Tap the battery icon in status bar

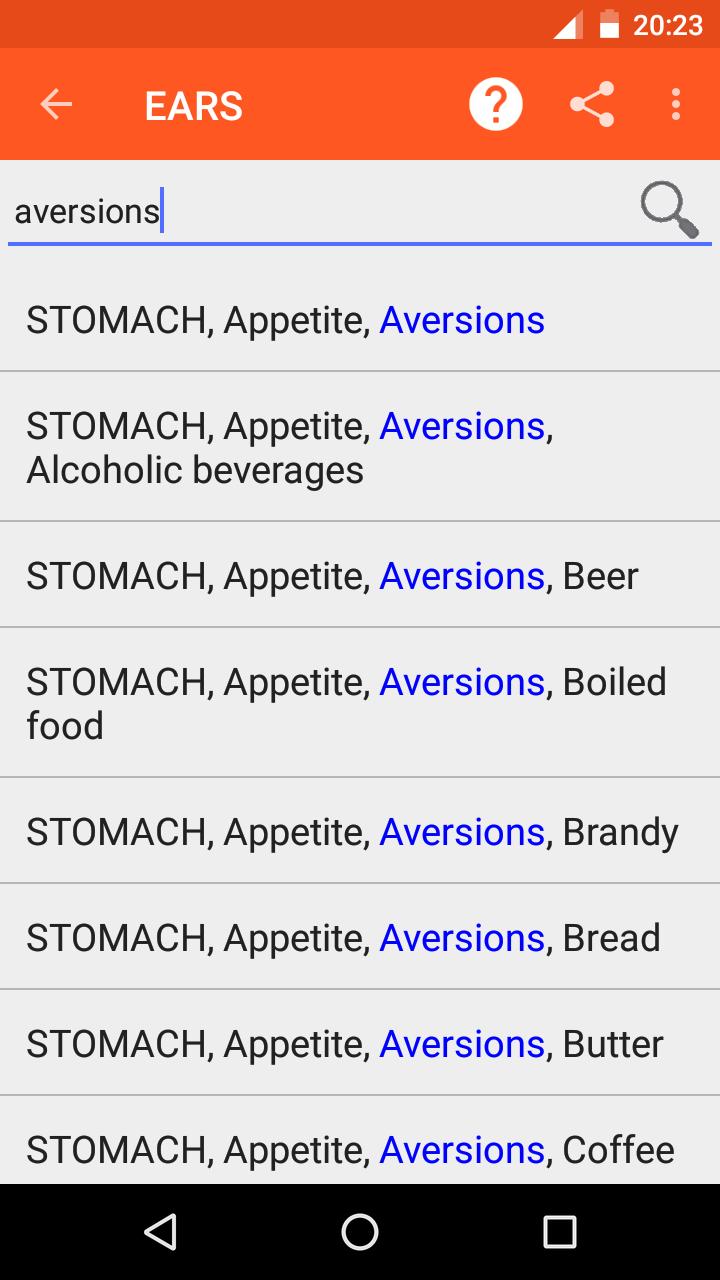point(609,24)
